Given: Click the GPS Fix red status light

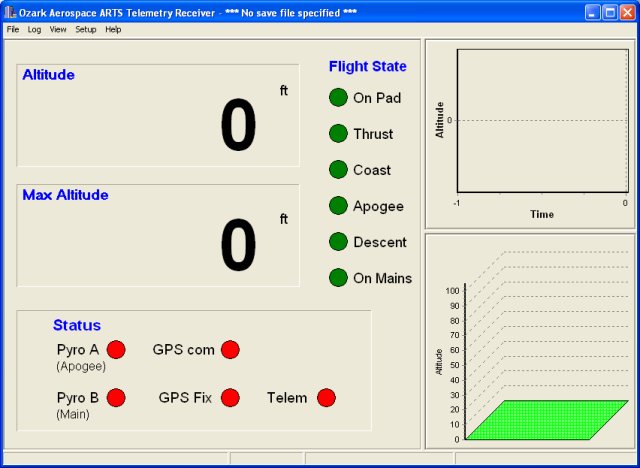Looking at the screenshot, I should [x=230, y=397].
